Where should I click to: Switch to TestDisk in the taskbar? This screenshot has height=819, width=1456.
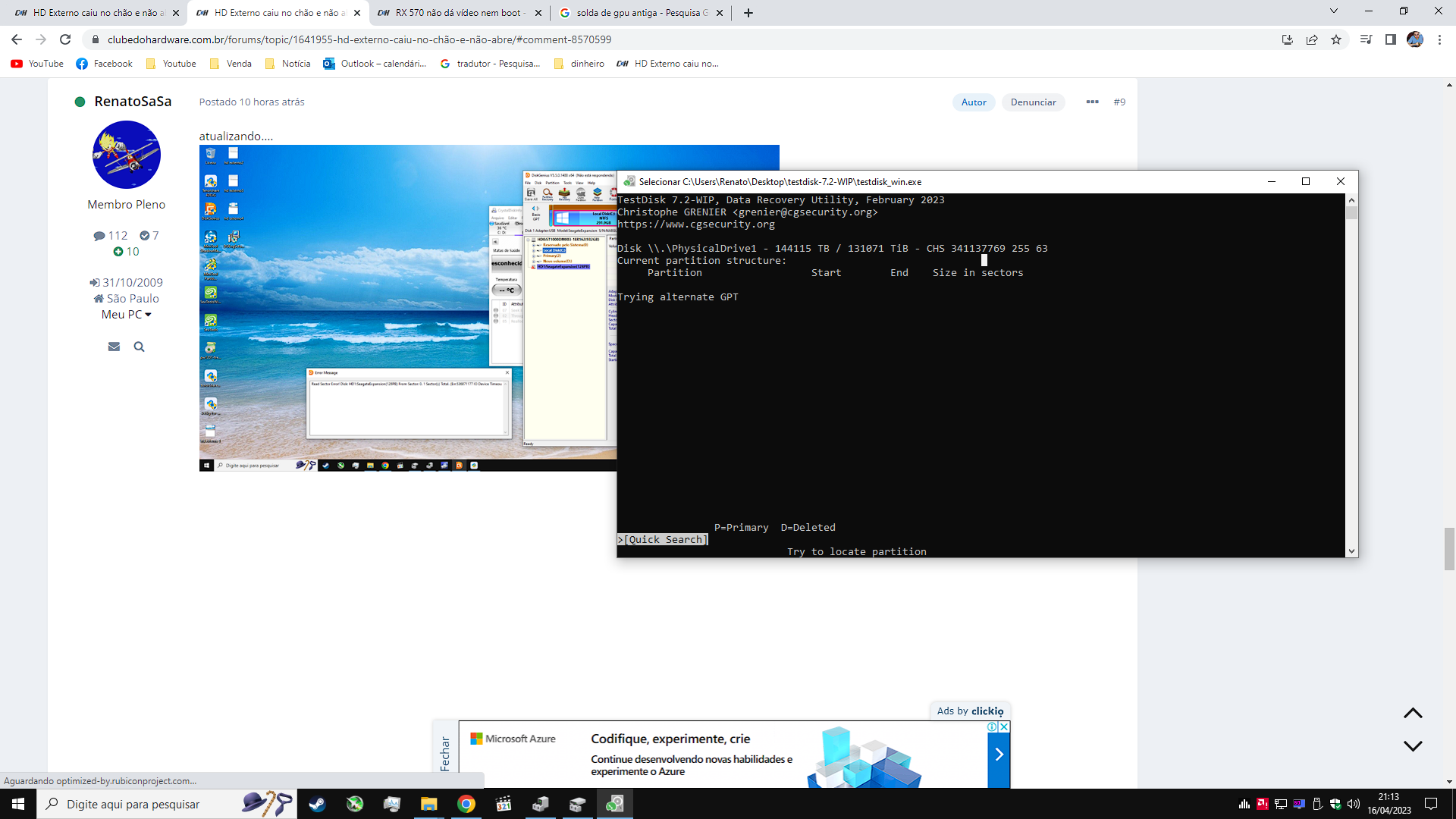(615, 804)
